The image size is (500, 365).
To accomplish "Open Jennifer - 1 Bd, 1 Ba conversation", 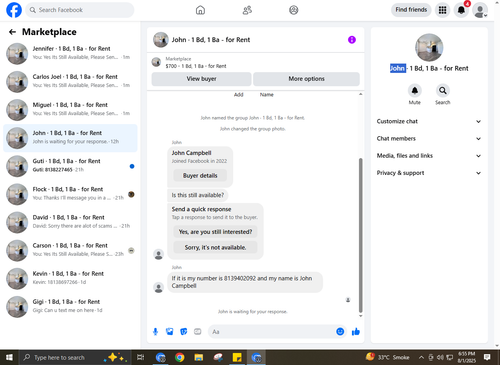I will pyautogui.click(x=70, y=53).
